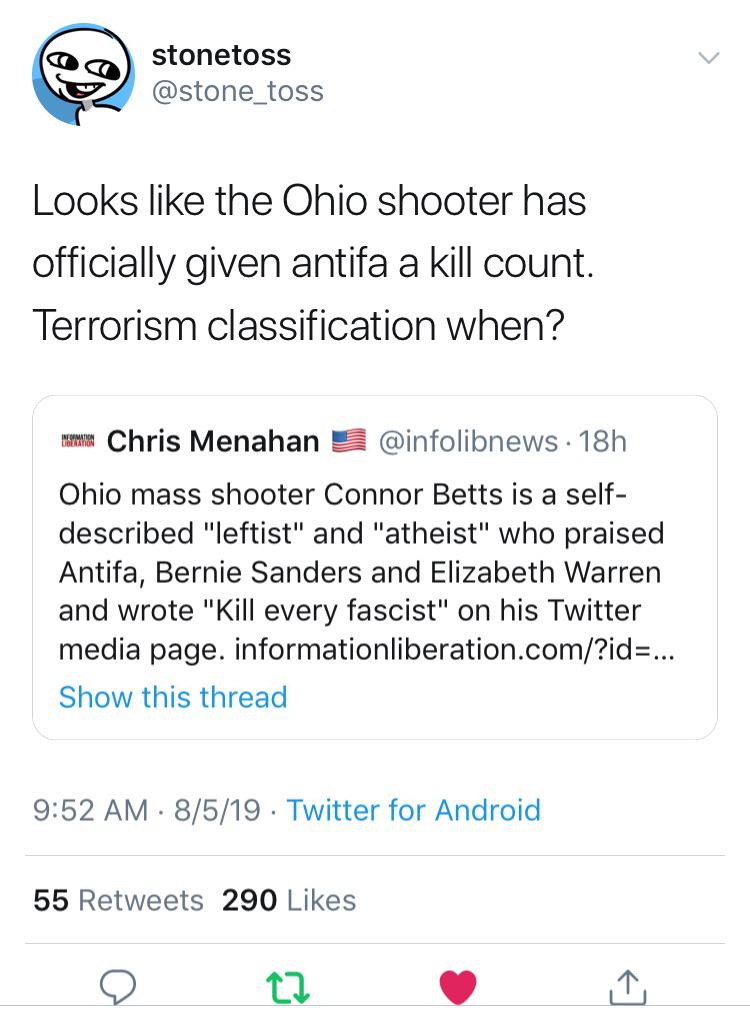
Task: Open the informationliberation.com article link
Action: 455,650
